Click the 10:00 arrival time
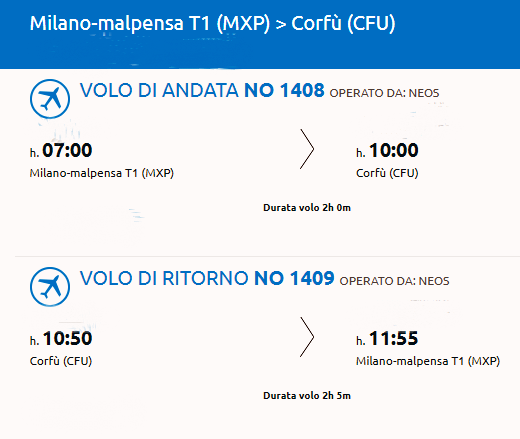The image size is (520, 439). click(x=394, y=150)
